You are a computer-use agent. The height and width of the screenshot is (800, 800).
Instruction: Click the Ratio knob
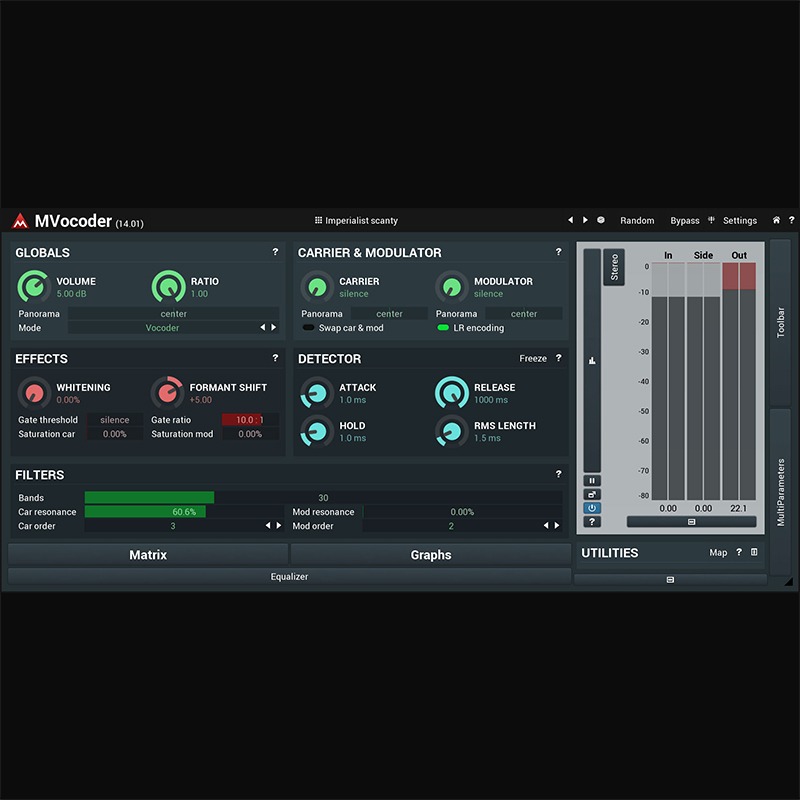pos(168,287)
